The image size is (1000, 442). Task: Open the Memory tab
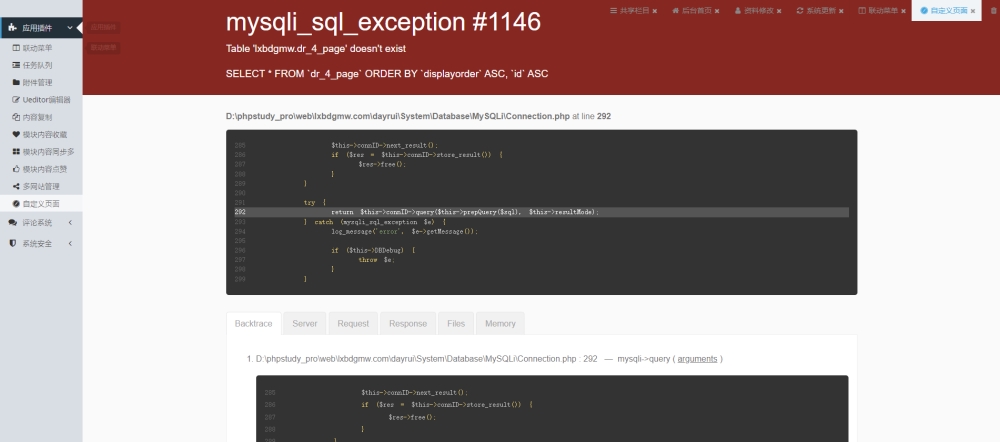point(500,323)
